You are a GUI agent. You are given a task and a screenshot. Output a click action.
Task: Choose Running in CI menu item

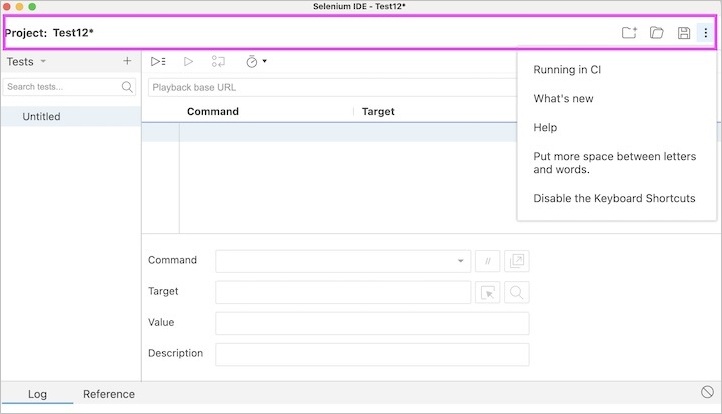tap(567, 70)
